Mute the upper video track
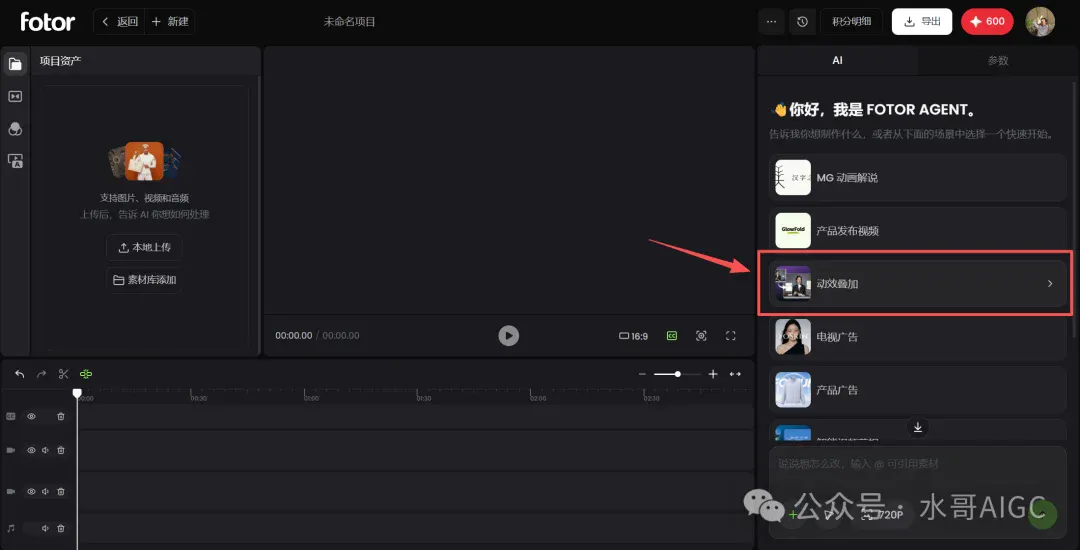The image size is (1080, 550). (45, 450)
